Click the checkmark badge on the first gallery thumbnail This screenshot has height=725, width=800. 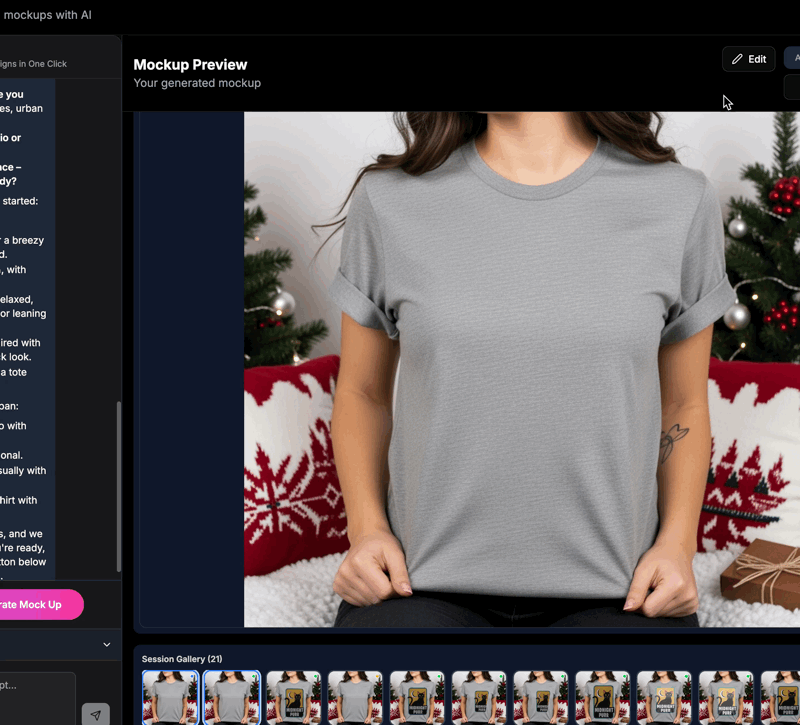(x=192, y=677)
